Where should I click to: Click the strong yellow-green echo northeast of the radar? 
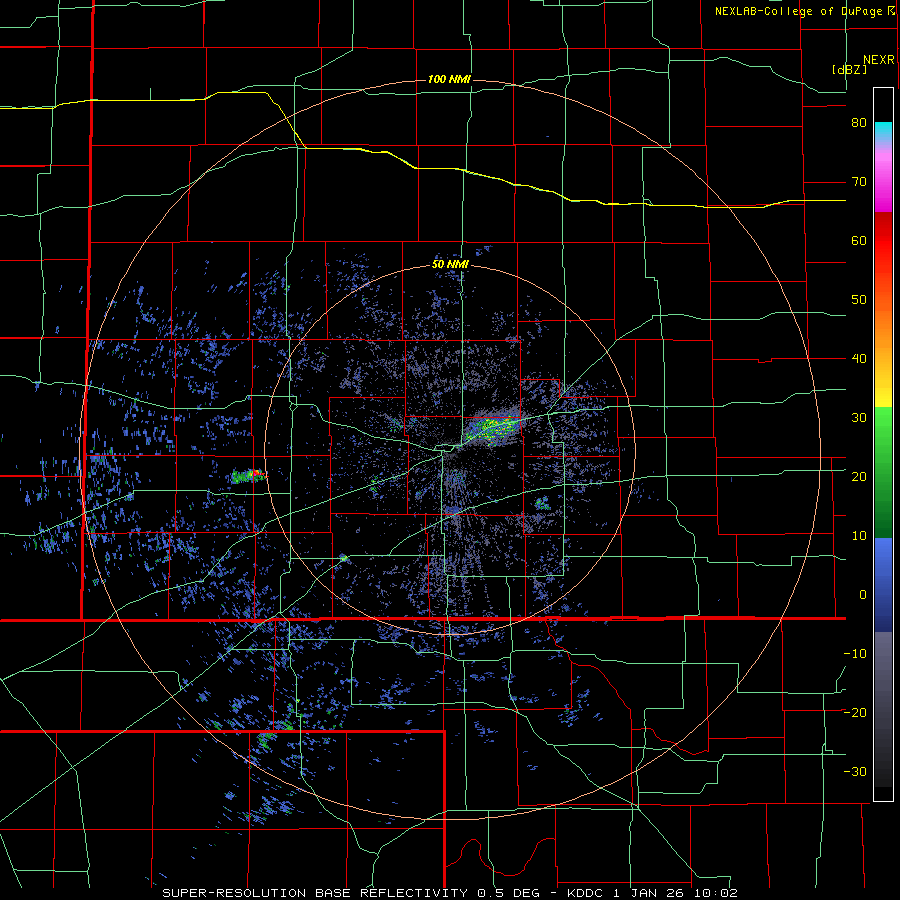(491, 428)
